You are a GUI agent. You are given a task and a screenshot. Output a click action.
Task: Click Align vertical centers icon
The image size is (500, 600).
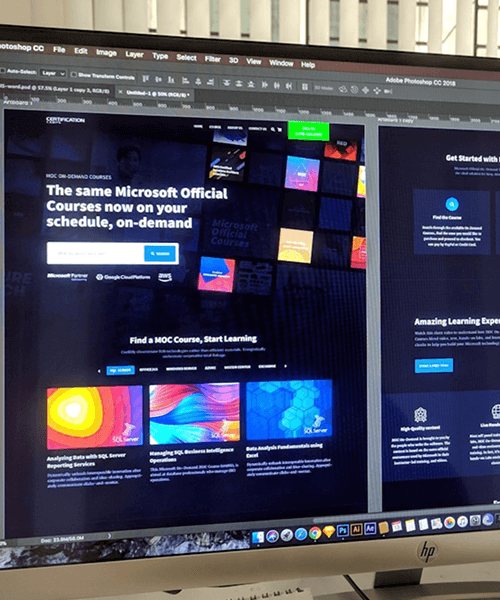(x=158, y=80)
